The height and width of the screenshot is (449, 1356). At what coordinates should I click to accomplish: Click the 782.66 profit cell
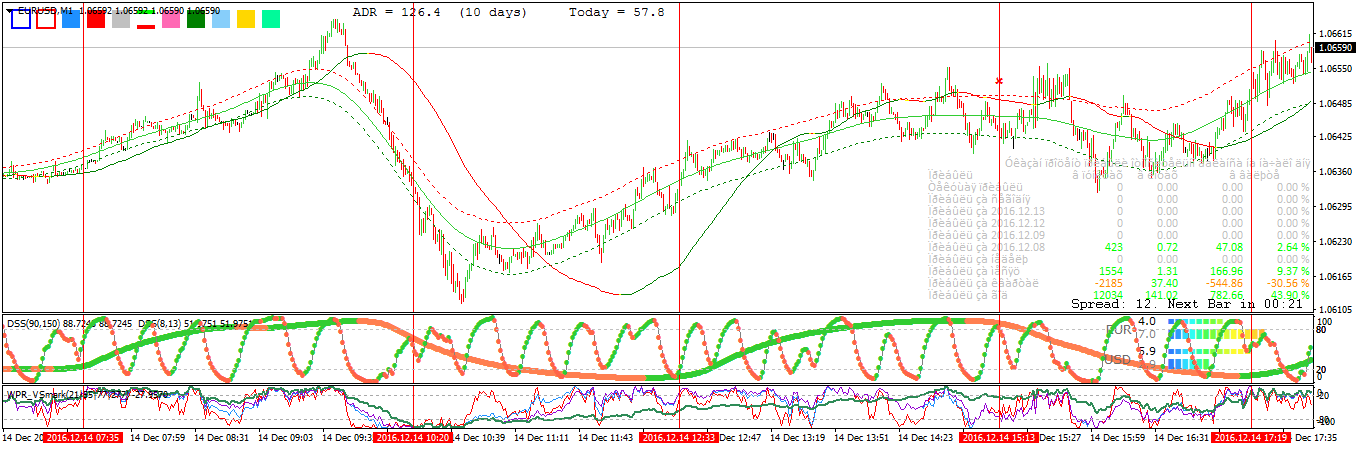point(1225,295)
